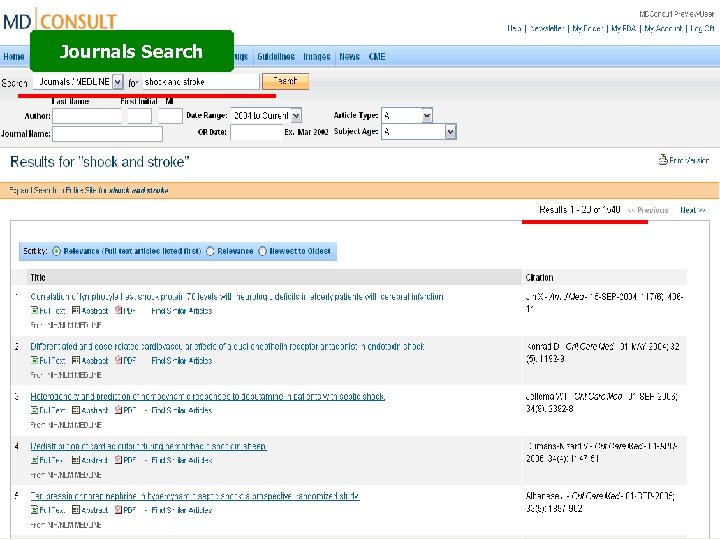Find Similar Articles for shock in sheep article

[182, 460]
